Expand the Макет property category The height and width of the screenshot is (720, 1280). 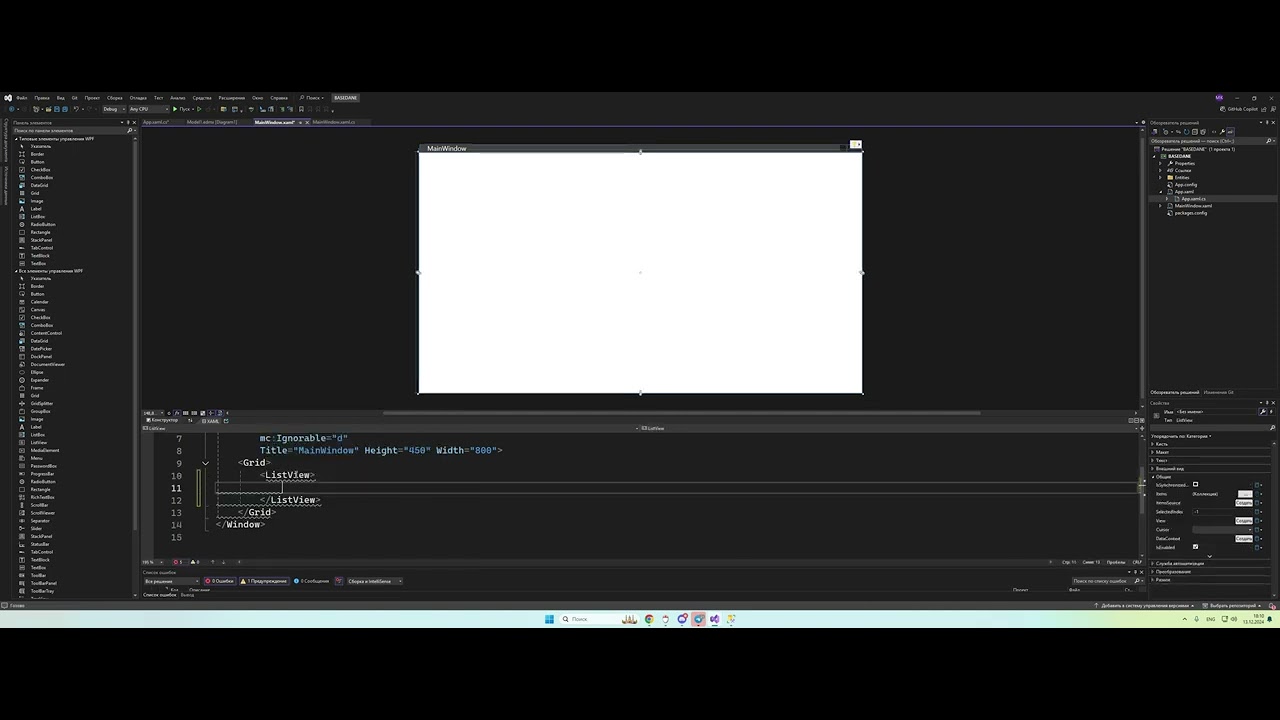(1153, 452)
